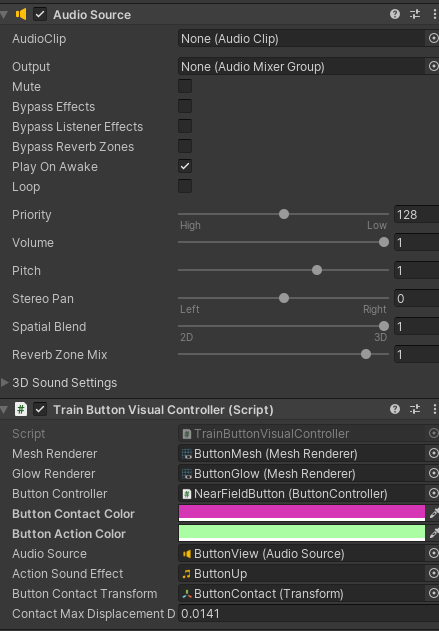Click ButtonContact (Transform) reference
Image resolution: width=439 pixels, height=631 pixels.
[x=302, y=594]
